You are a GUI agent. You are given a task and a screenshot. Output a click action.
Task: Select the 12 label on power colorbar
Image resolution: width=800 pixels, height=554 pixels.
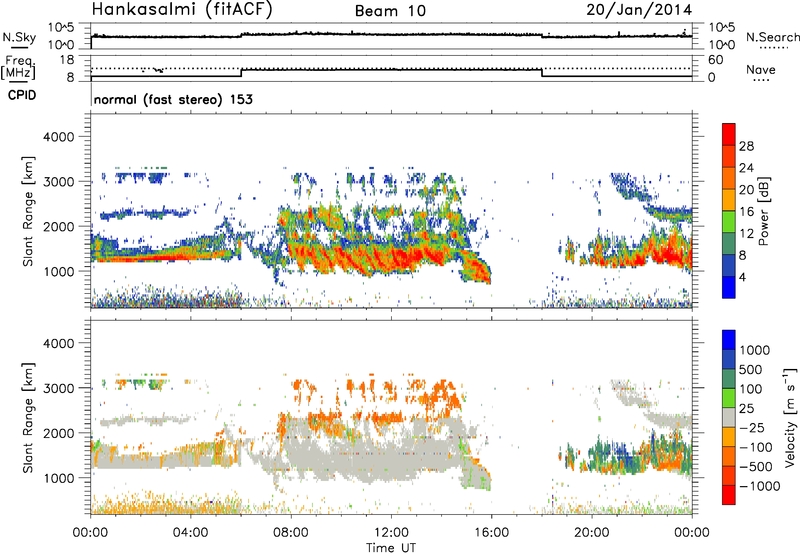[746, 234]
